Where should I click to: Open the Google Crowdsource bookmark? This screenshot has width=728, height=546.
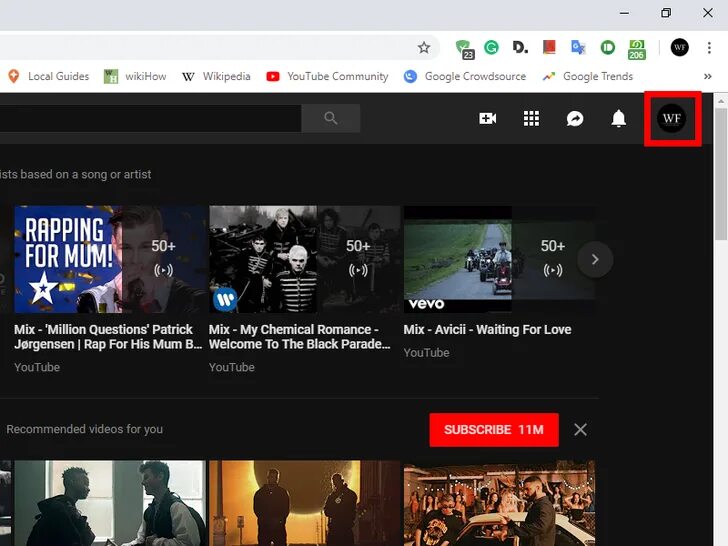(x=465, y=76)
